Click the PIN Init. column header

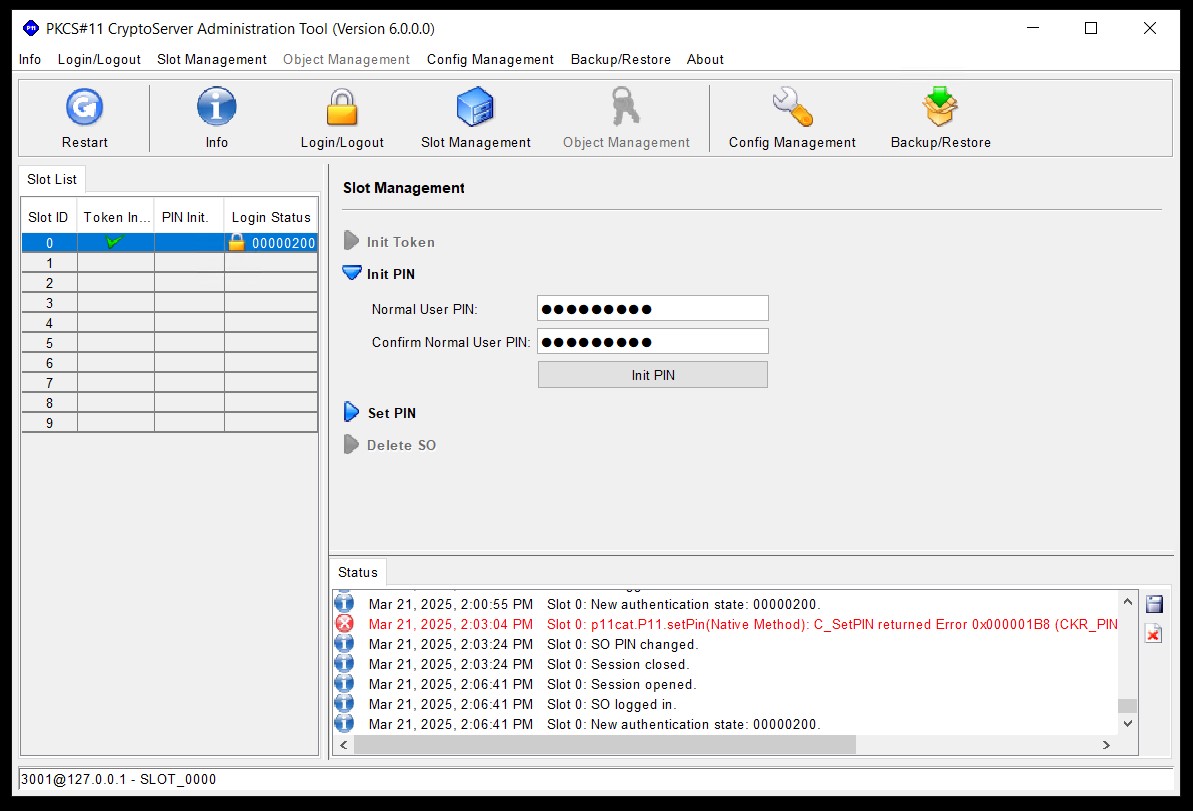coord(189,218)
